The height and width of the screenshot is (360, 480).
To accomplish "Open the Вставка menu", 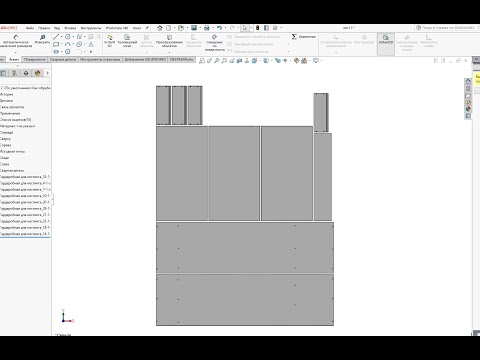I will pos(70,28).
